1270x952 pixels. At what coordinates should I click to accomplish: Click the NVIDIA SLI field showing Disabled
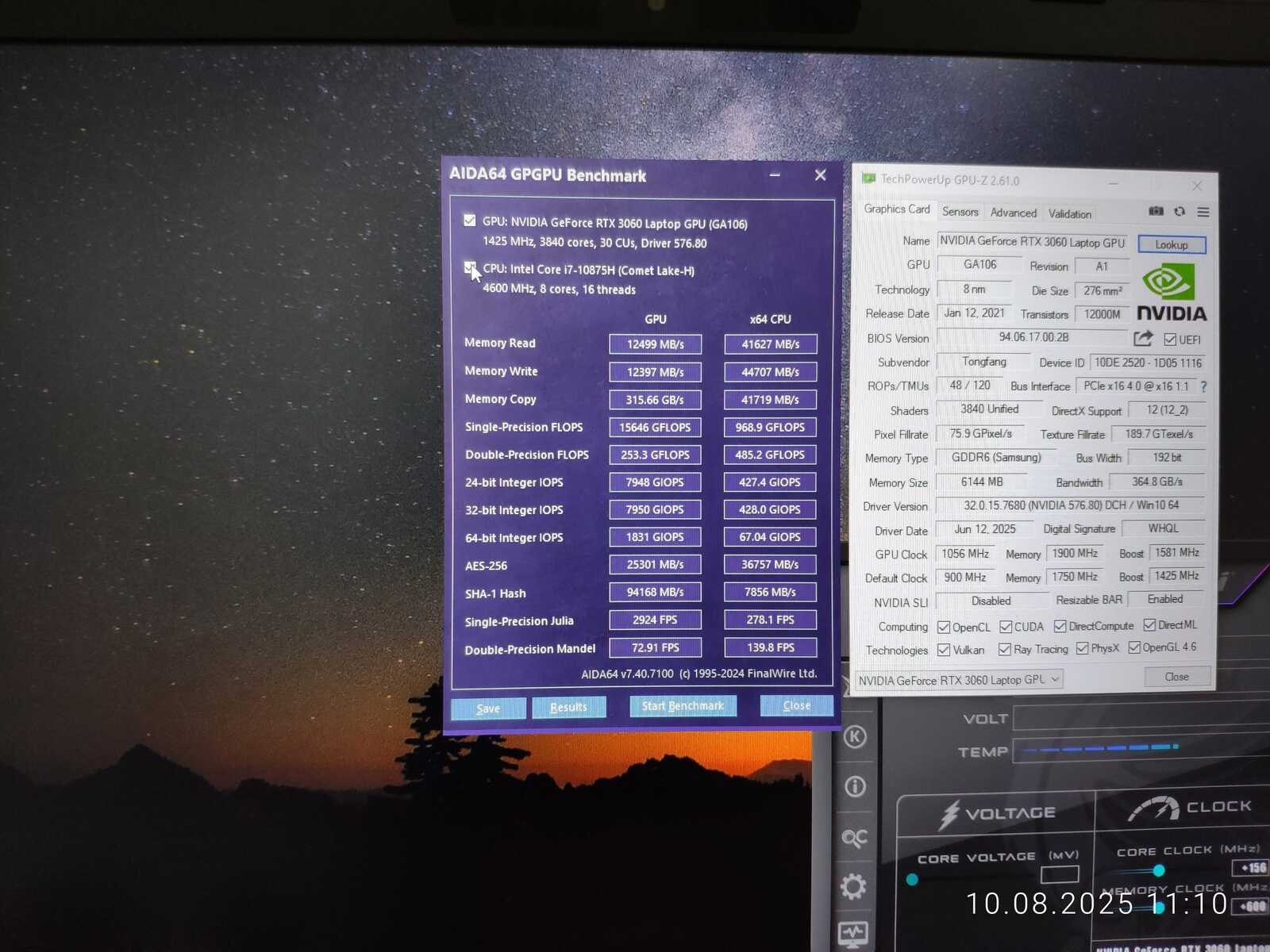[x=991, y=601]
